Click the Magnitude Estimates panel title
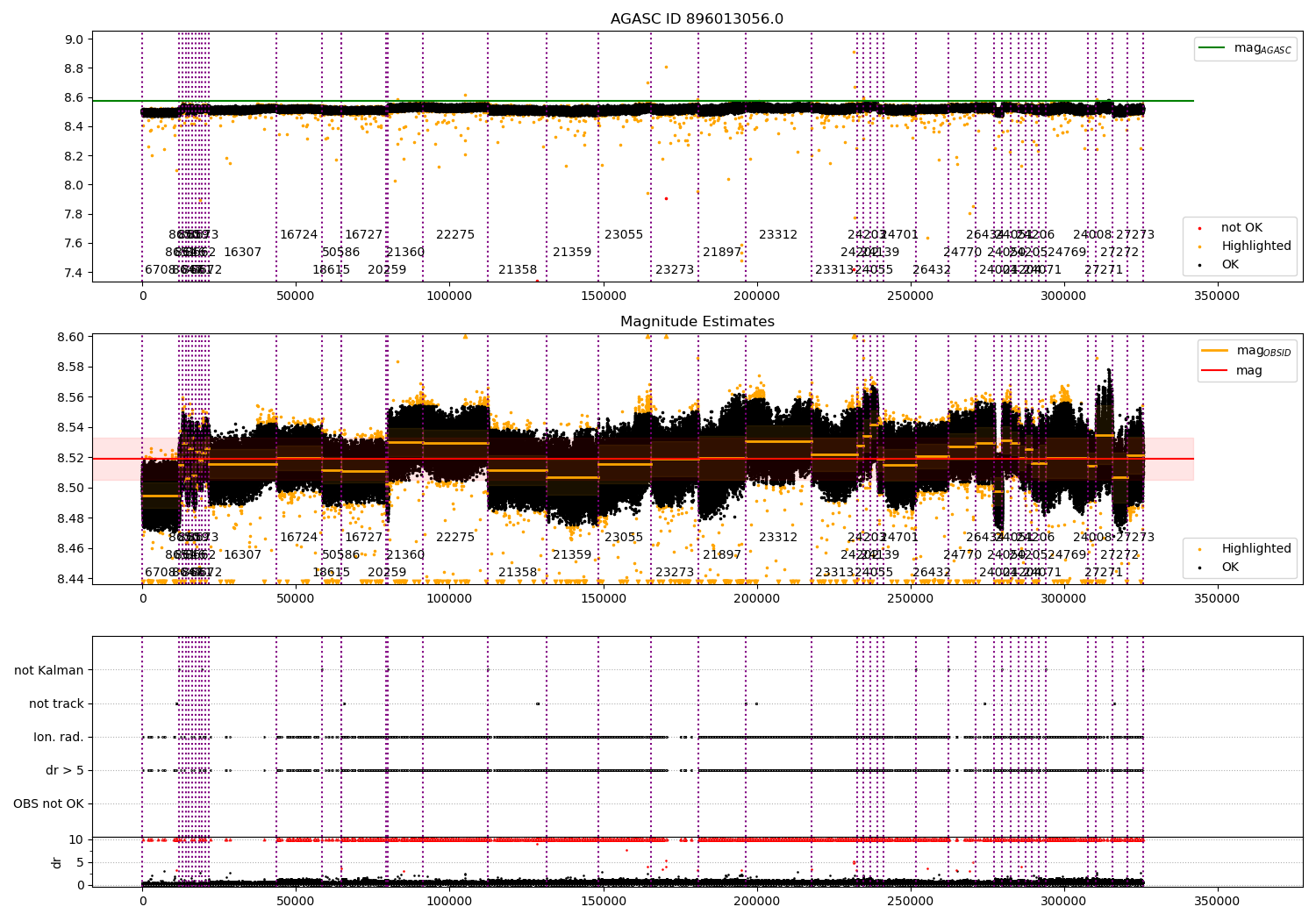 [x=697, y=322]
